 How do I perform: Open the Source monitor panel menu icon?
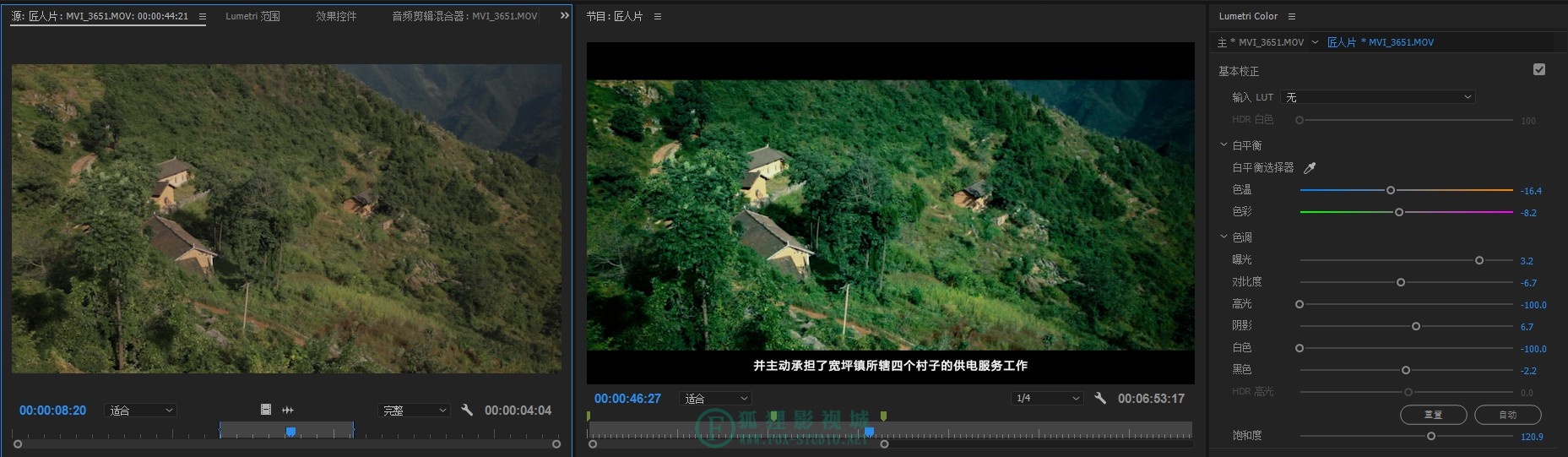[202, 16]
